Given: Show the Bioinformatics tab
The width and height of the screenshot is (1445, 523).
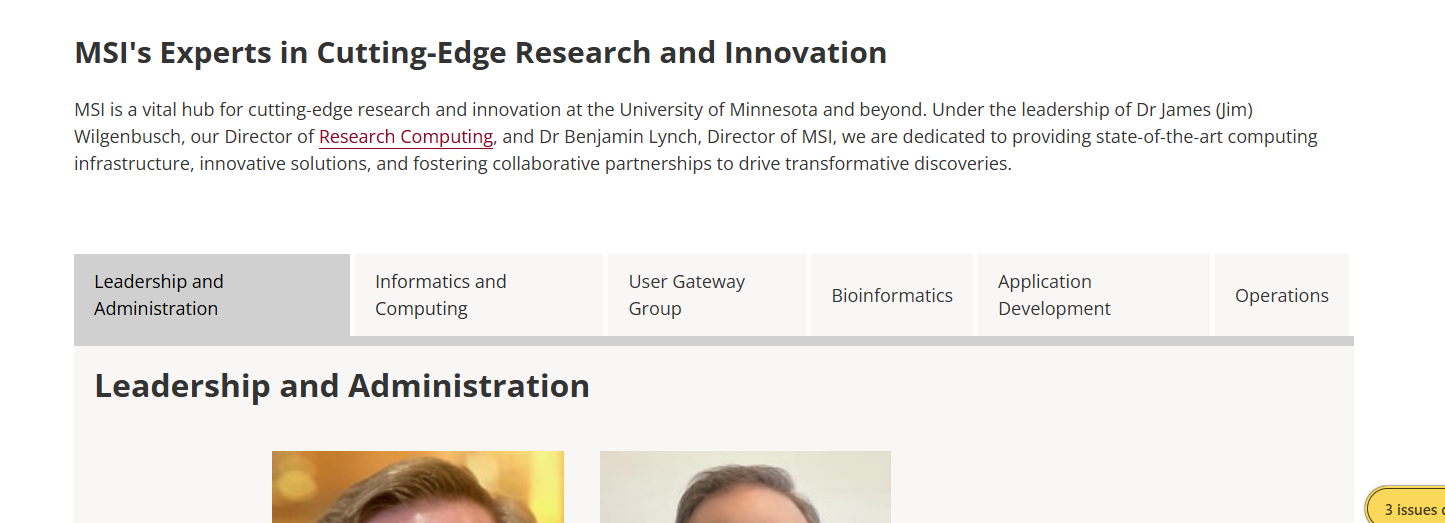Looking at the screenshot, I should click(x=891, y=295).
